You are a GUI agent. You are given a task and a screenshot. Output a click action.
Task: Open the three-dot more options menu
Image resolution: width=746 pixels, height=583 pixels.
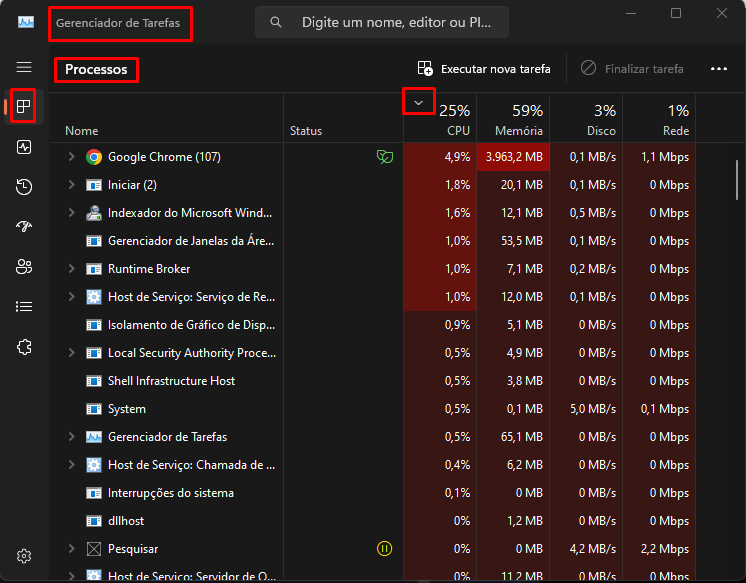tap(718, 69)
